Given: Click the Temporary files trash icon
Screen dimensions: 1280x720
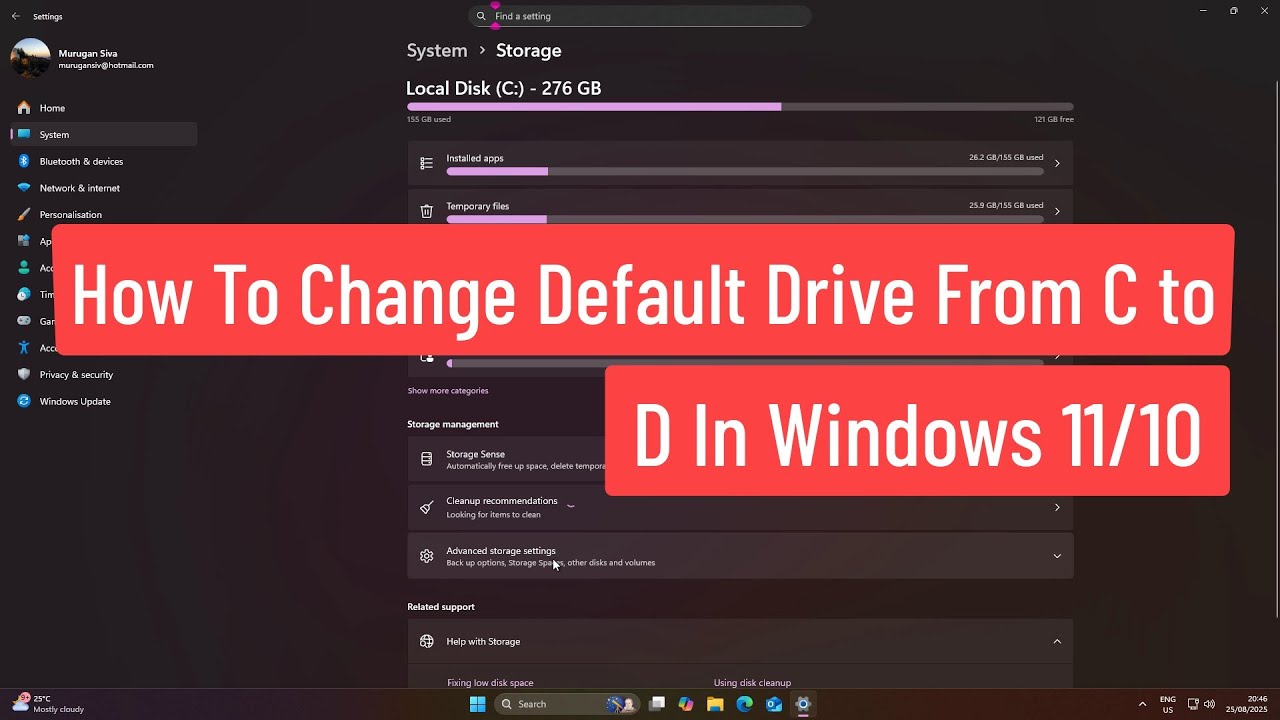Looking at the screenshot, I should [x=426, y=211].
